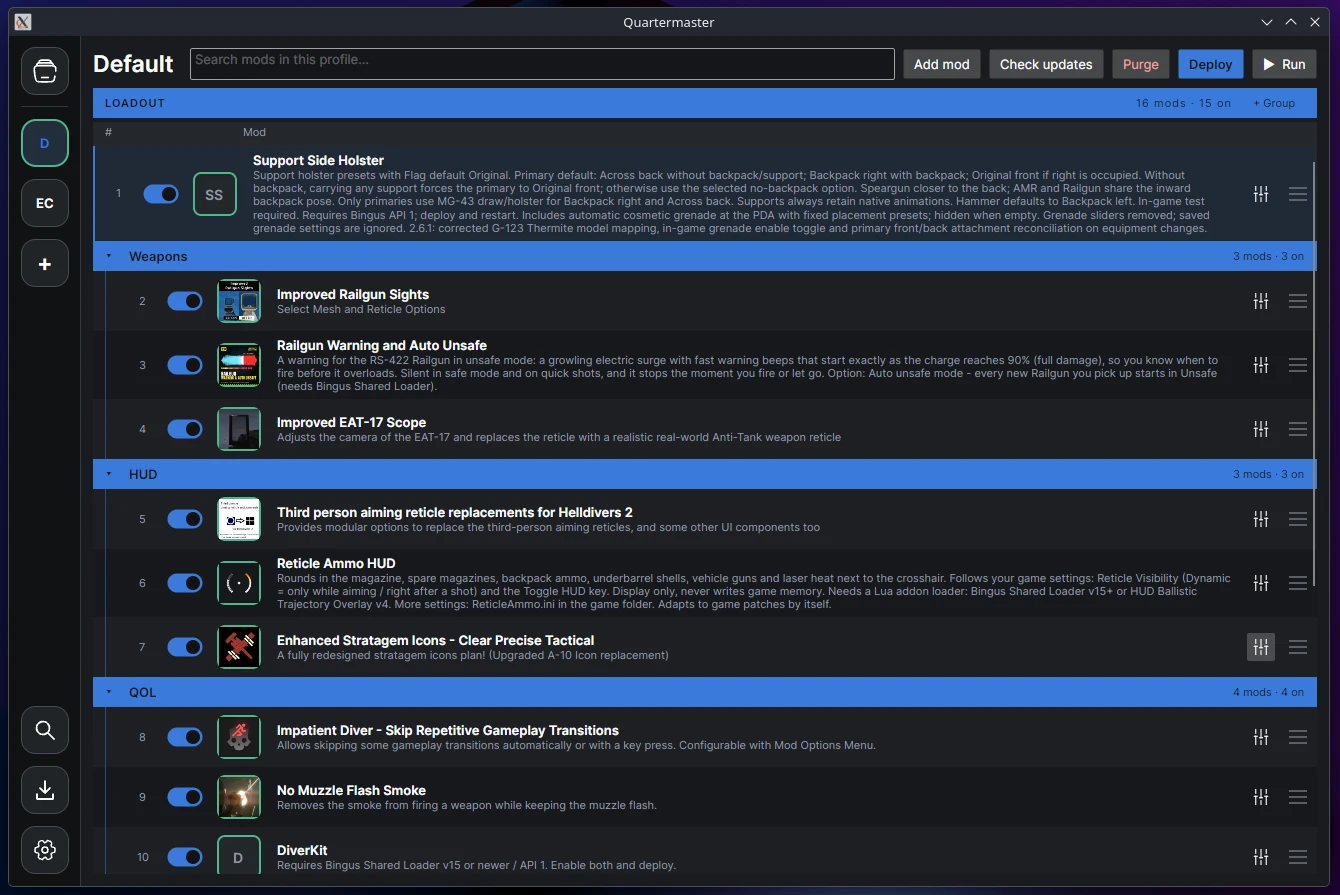Toggle off Improved Railgun Sights
The height and width of the screenshot is (895, 1340).
pos(185,301)
